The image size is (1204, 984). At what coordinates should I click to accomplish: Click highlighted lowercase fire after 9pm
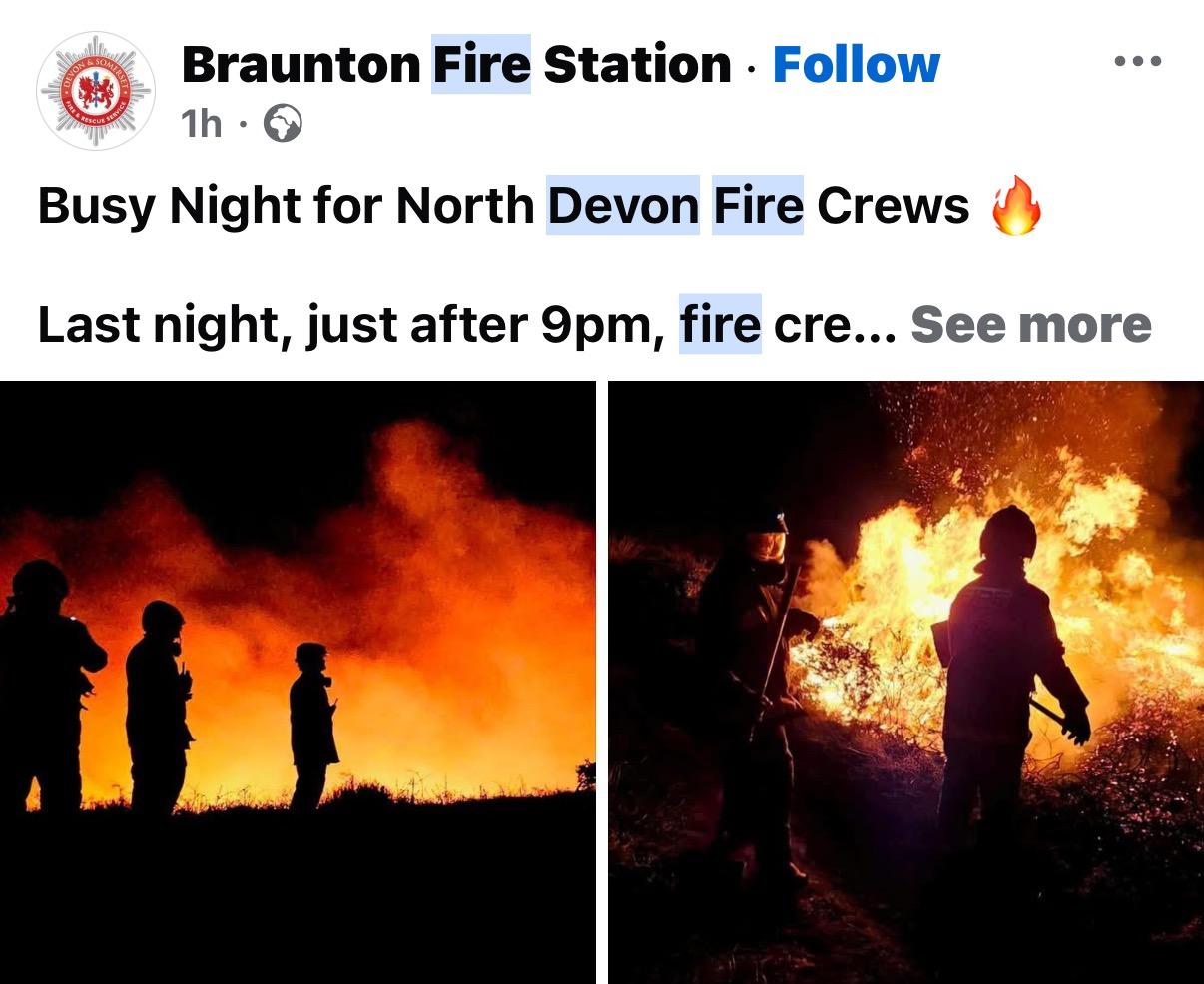click(720, 325)
